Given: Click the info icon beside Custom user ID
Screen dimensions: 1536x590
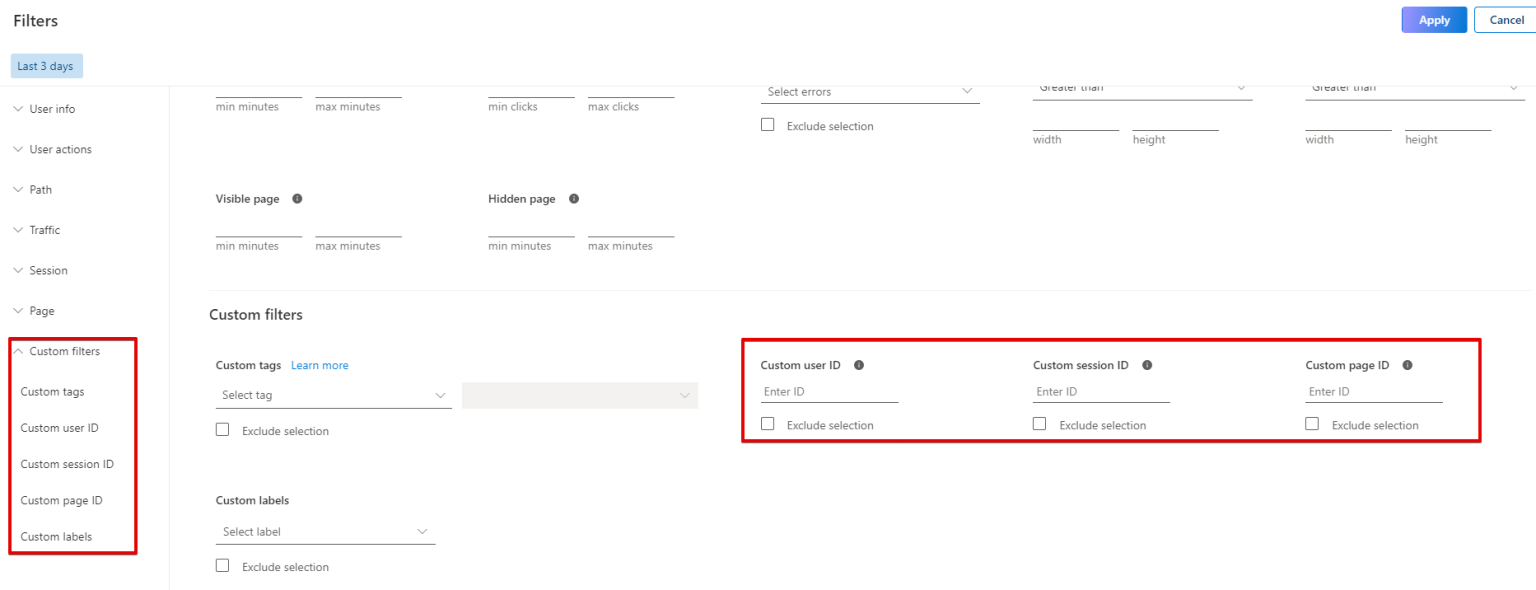Looking at the screenshot, I should click(x=859, y=365).
